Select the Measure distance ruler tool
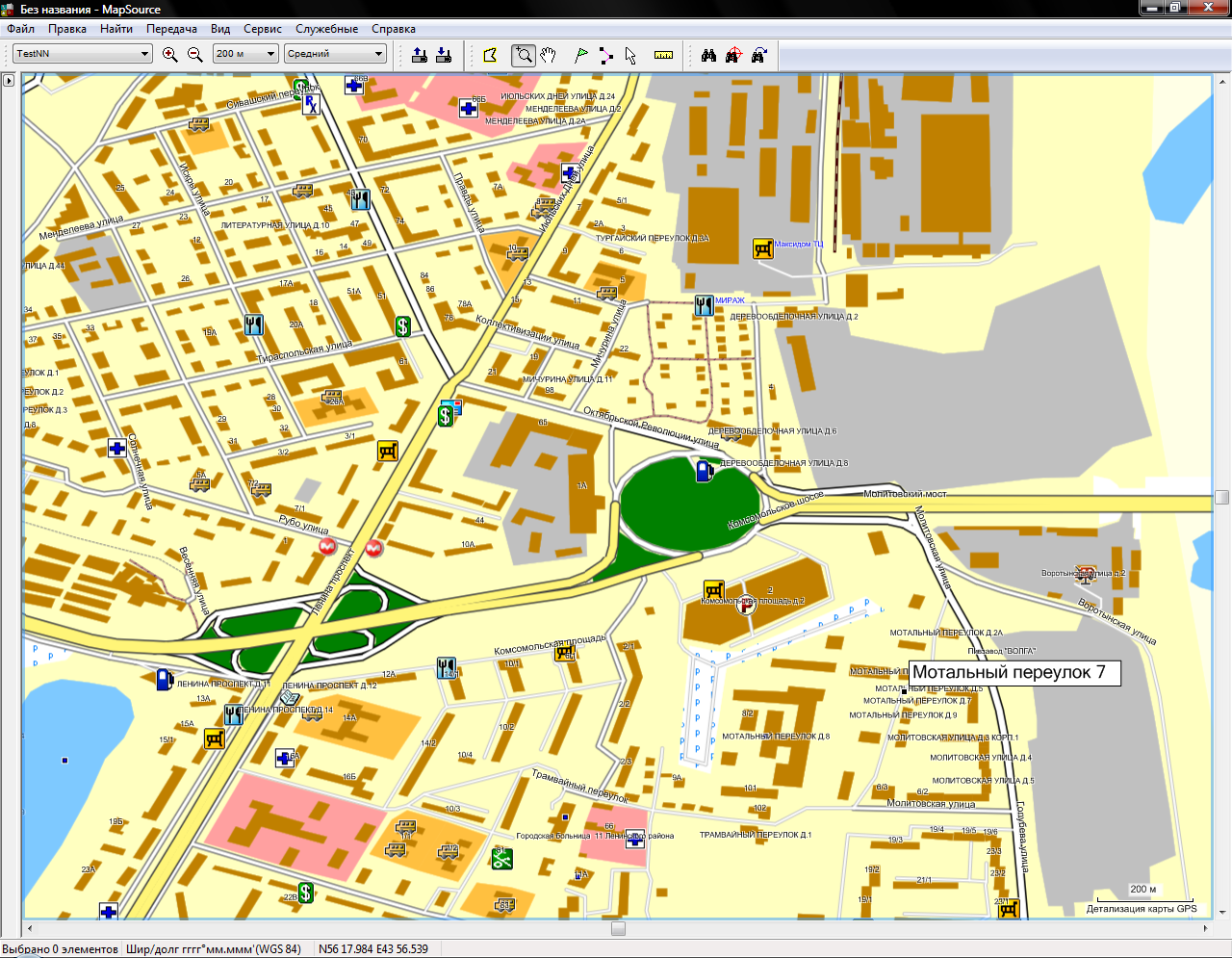 point(663,54)
